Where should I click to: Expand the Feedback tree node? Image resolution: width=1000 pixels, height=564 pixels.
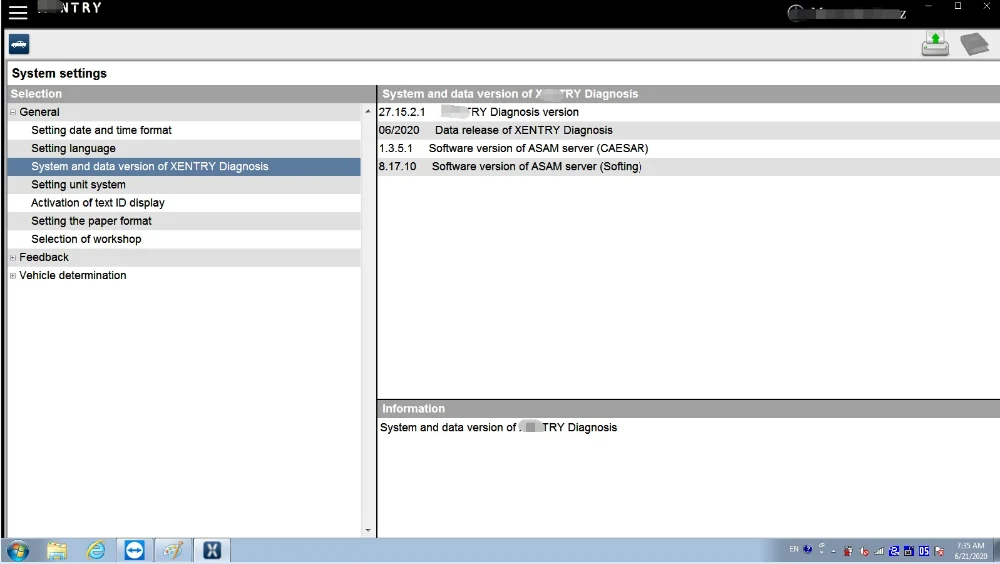[13, 258]
